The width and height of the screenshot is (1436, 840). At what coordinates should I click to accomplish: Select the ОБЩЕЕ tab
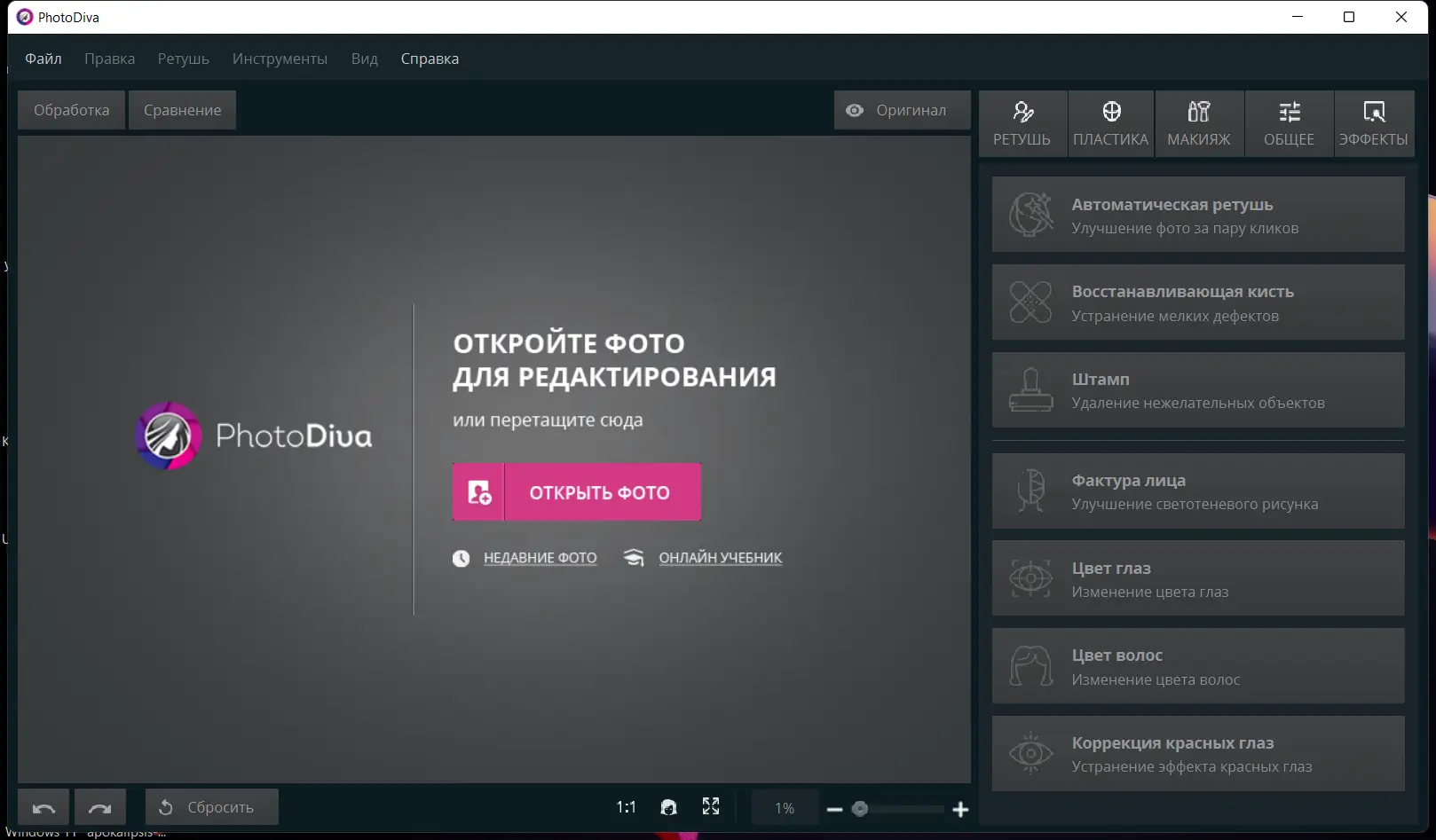1290,123
